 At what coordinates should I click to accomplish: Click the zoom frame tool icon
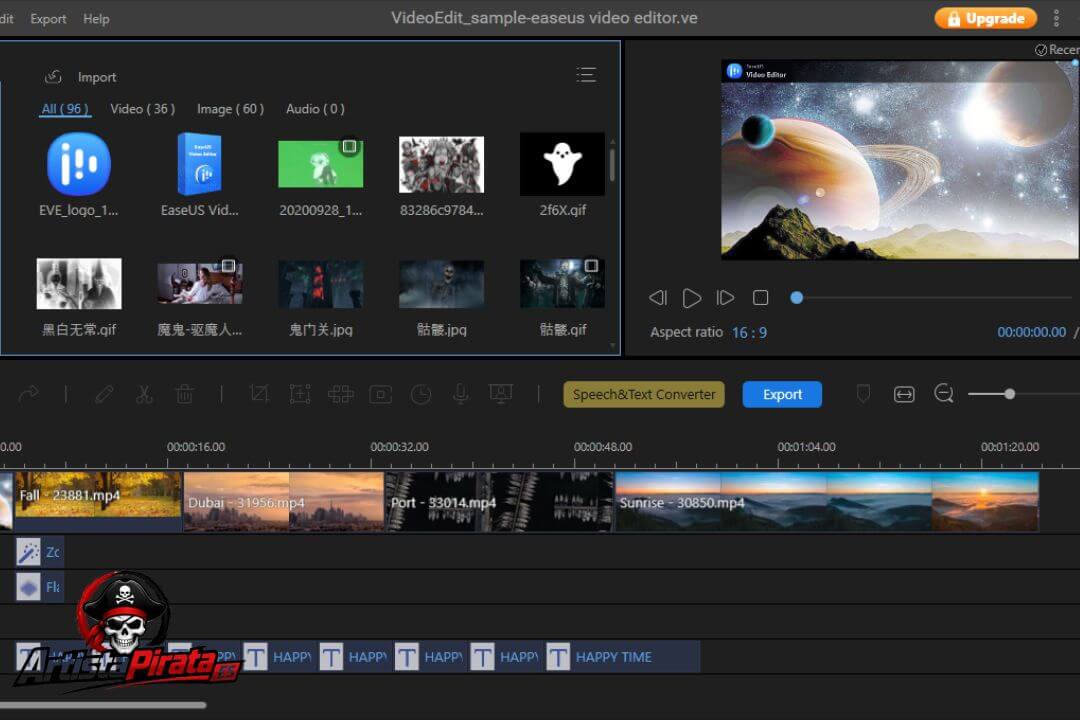tap(300, 394)
